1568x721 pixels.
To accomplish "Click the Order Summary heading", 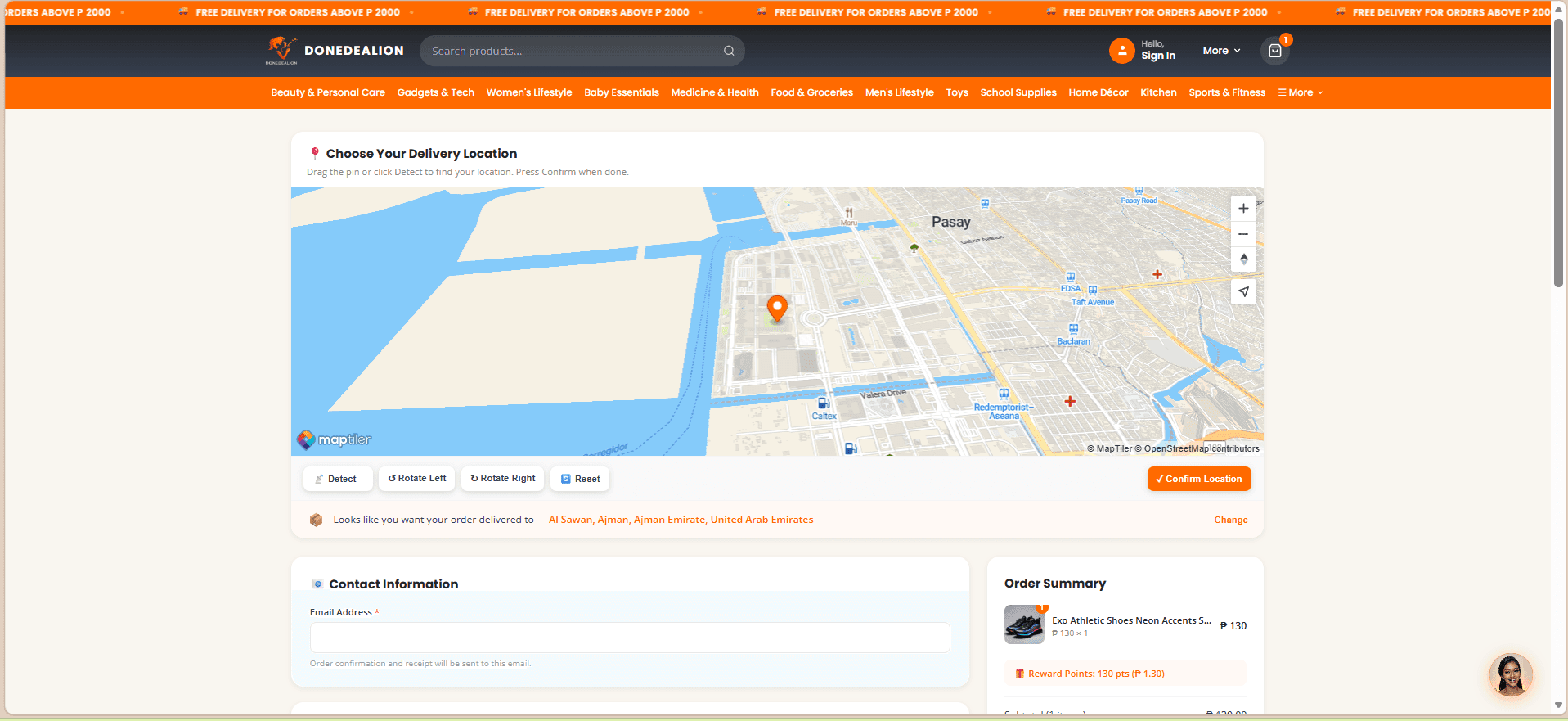I will coord(1055,584).
